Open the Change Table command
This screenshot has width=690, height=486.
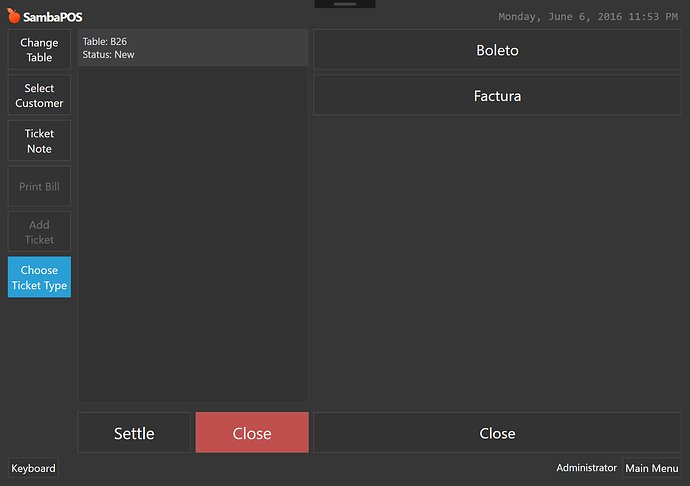pyautogui.click(x=39, y=50)
